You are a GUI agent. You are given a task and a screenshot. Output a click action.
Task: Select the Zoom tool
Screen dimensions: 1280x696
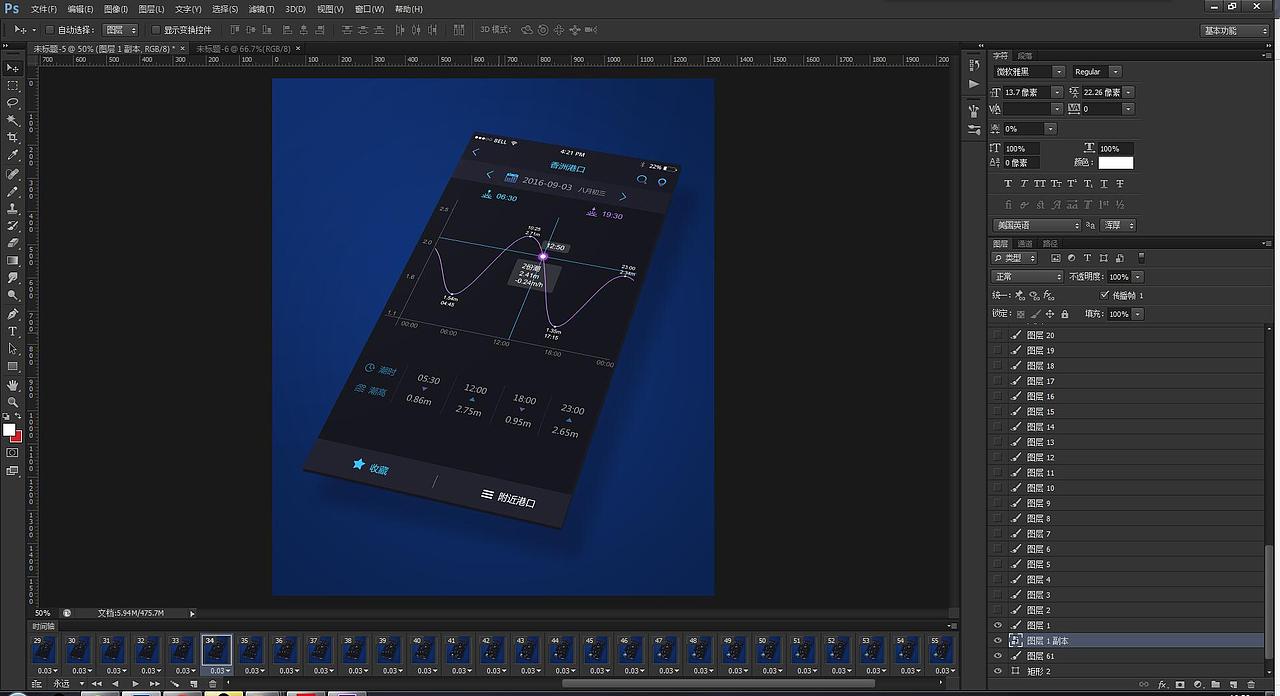13,401
